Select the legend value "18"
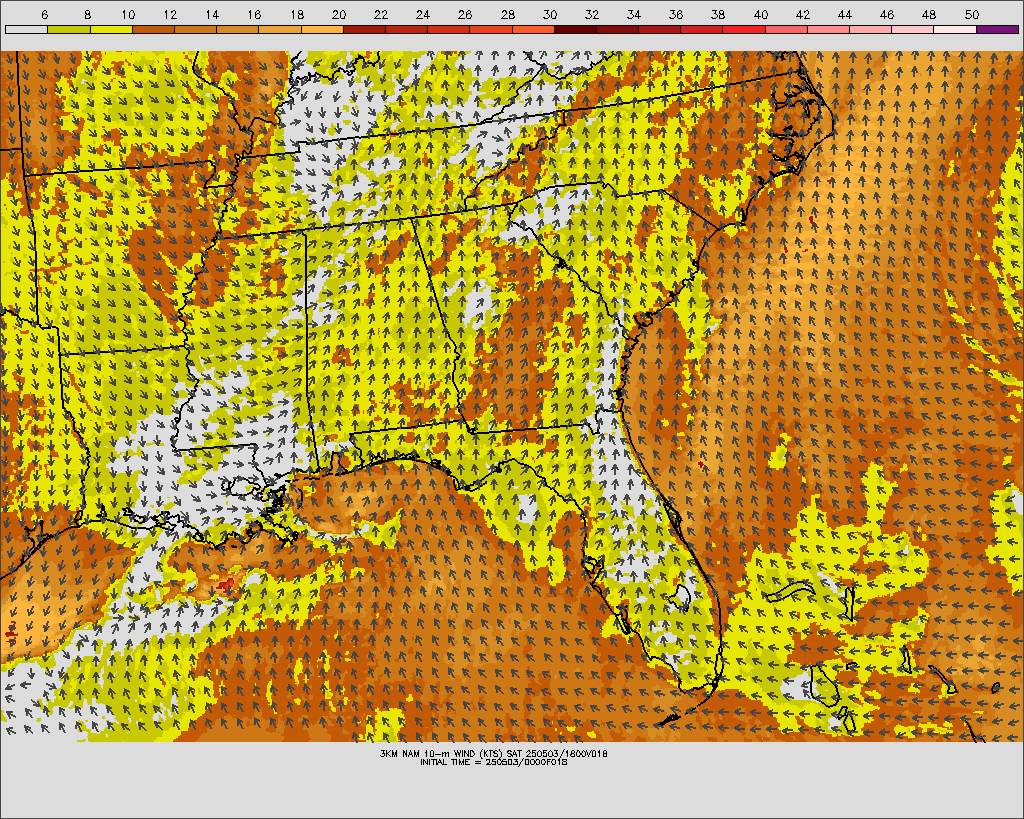This screenshot has width=1024, height=819. 297,15
